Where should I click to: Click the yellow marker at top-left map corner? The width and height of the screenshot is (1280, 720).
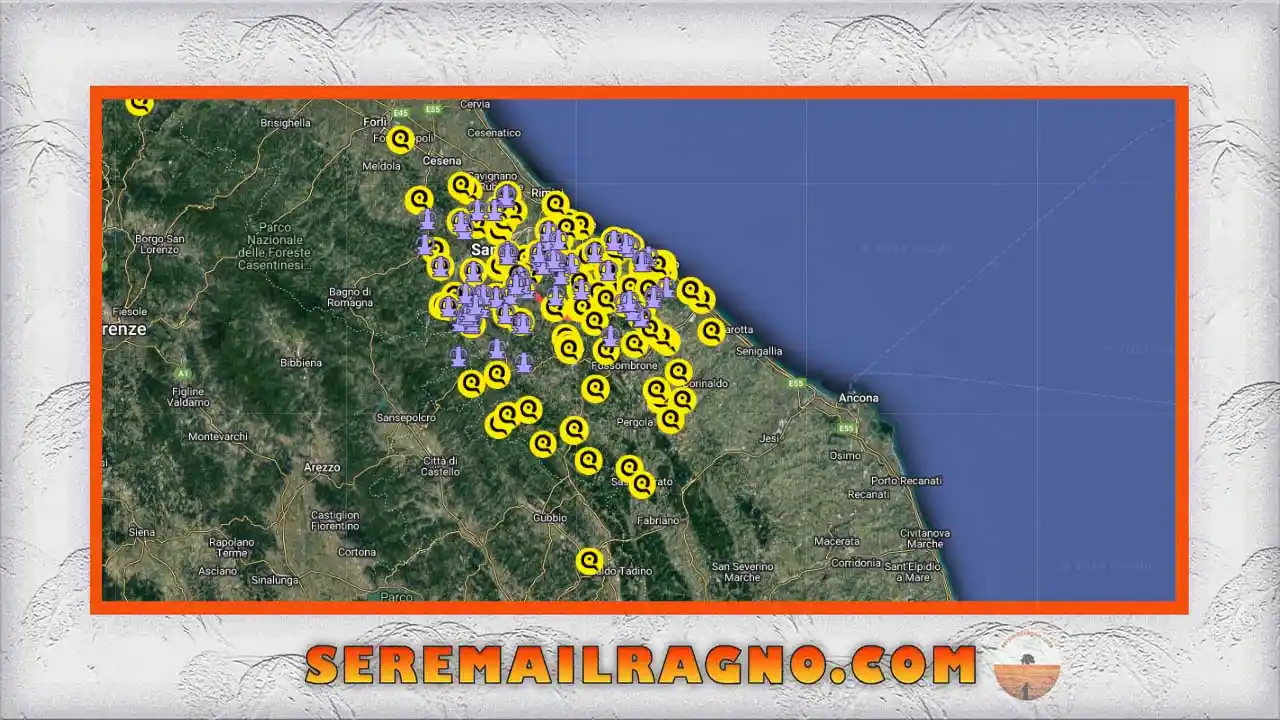140,103
